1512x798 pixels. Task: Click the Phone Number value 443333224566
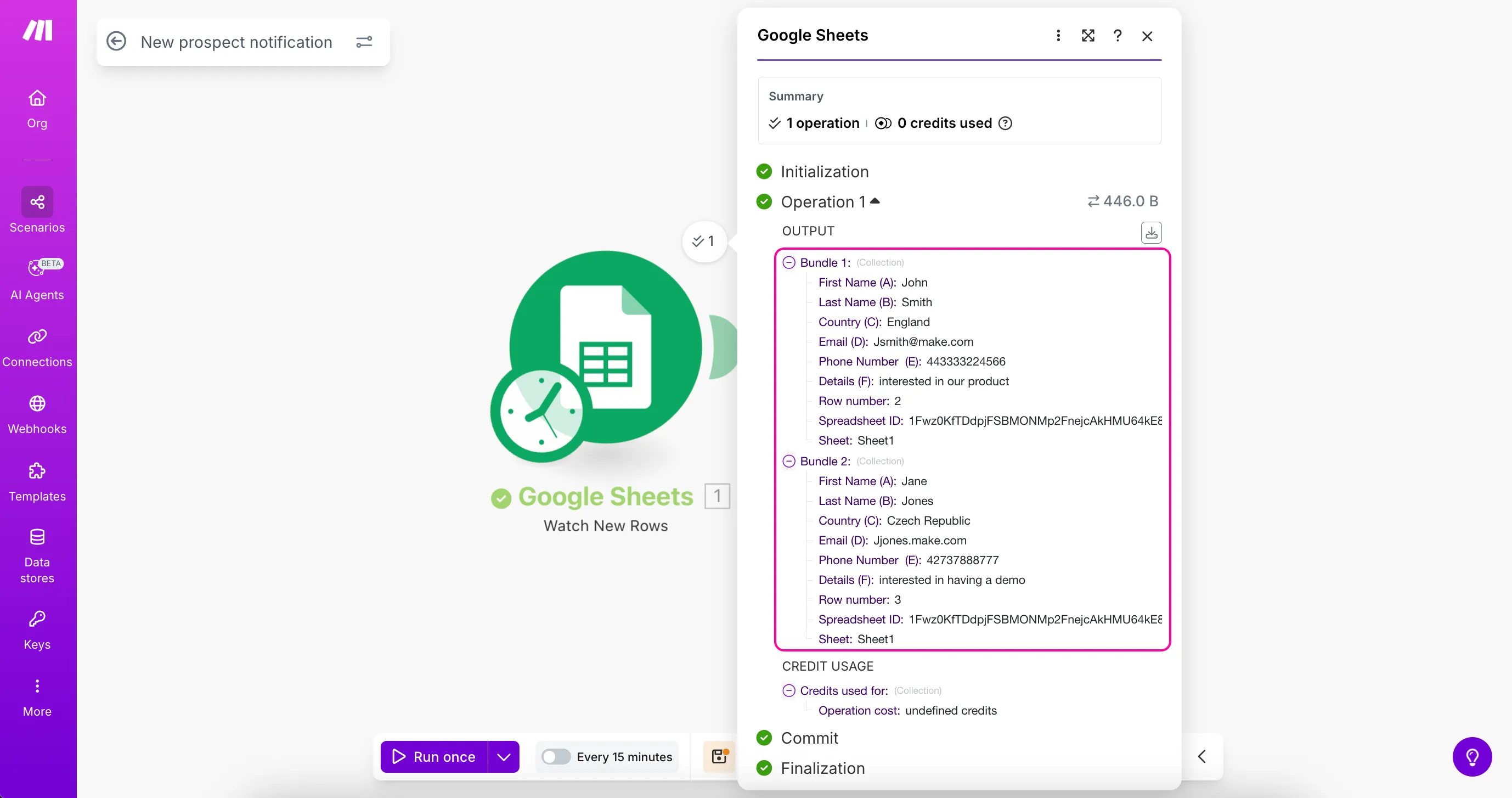pos(966,362)
